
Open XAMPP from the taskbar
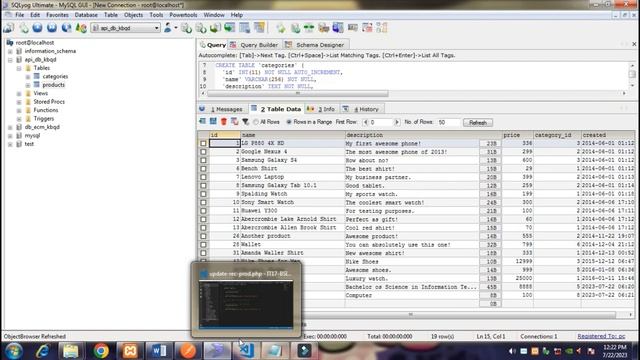[x=130, y=351]
